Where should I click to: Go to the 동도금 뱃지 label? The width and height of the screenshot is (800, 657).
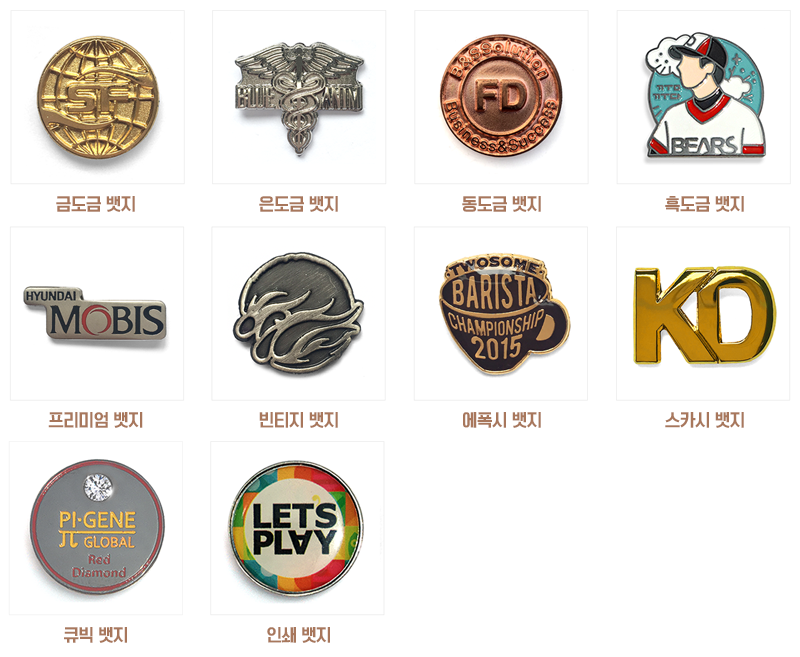[502, 204]
